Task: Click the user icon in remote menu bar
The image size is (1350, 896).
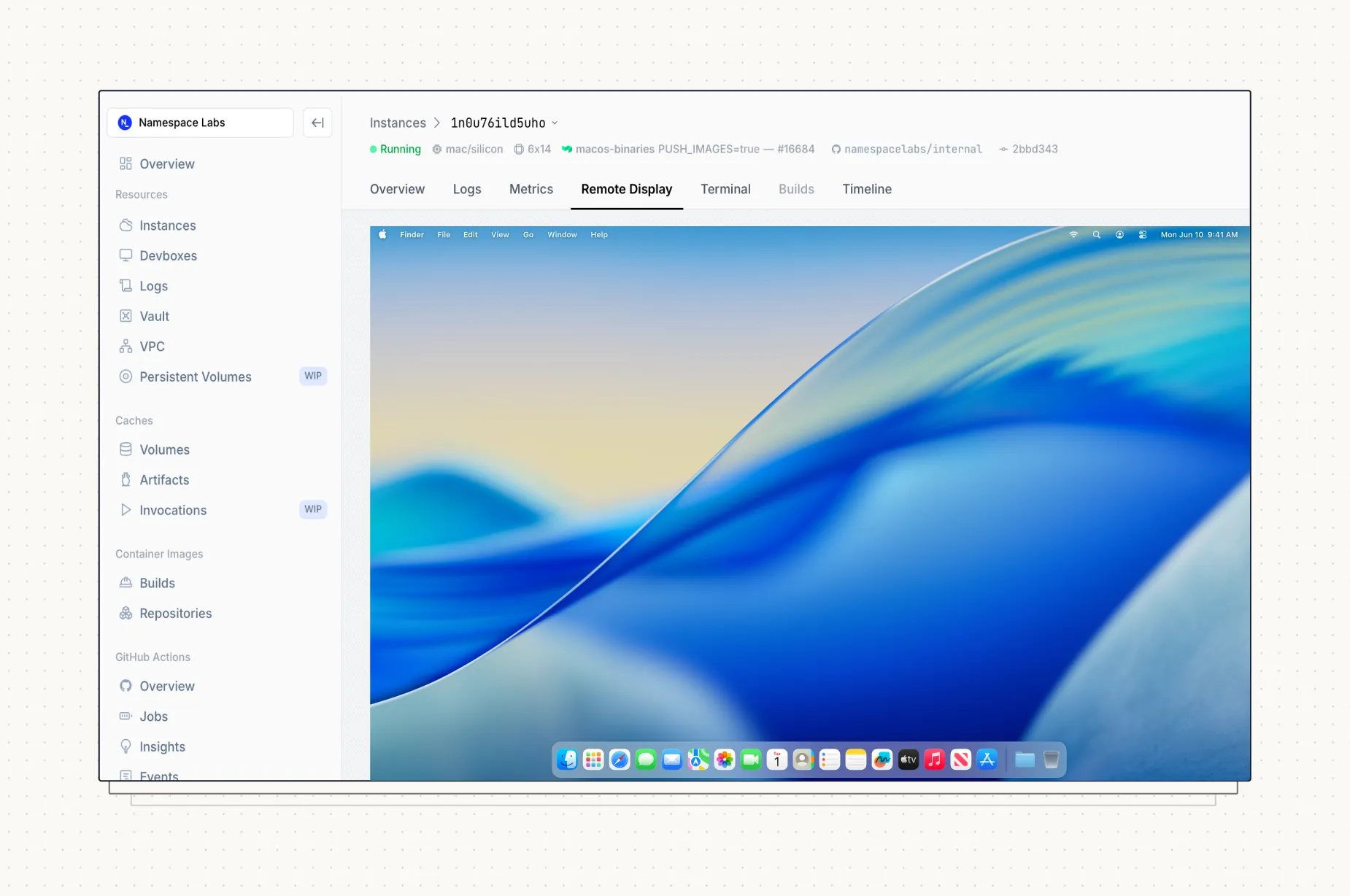Action: (x=1119, y=234)
